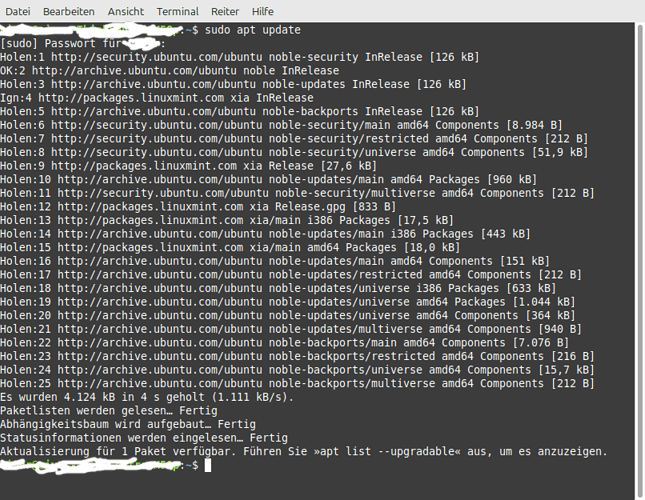The width and height of the screenshot is (645, 500).
Task: Click the 'Aktualisierung für 1 Paket verfügbar' line
Action: [x=304, y=451]
